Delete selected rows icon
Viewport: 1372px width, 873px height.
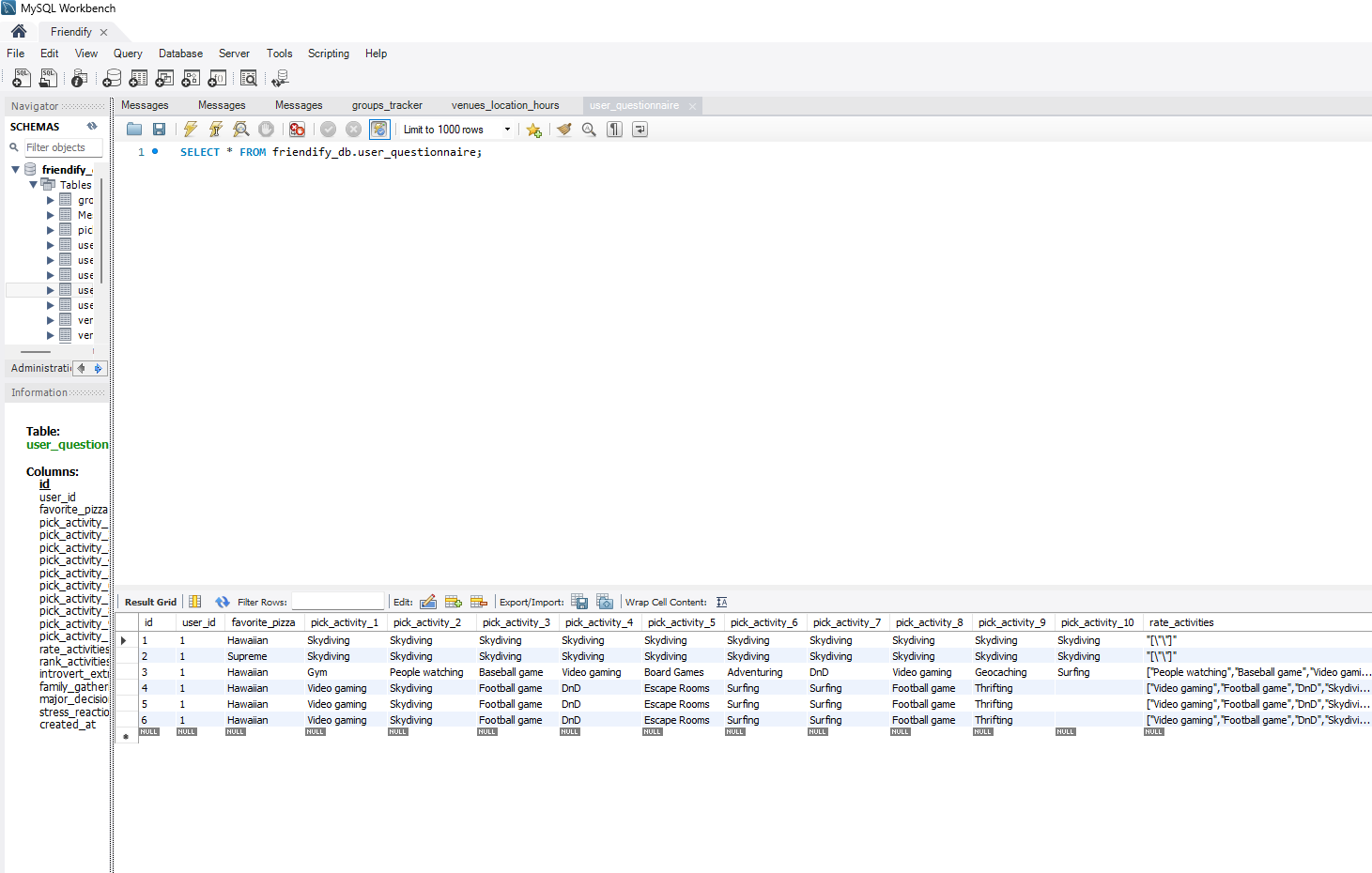479,602
